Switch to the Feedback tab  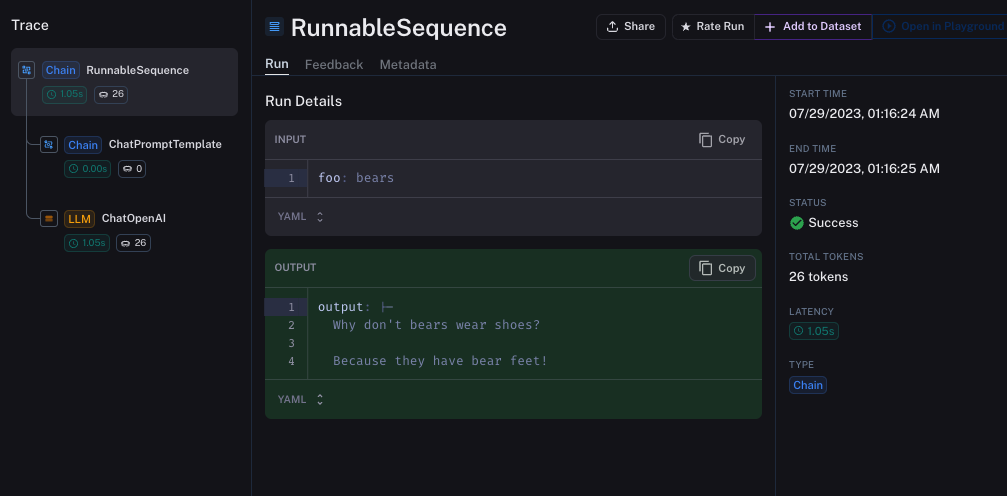[x=334, y=65]
